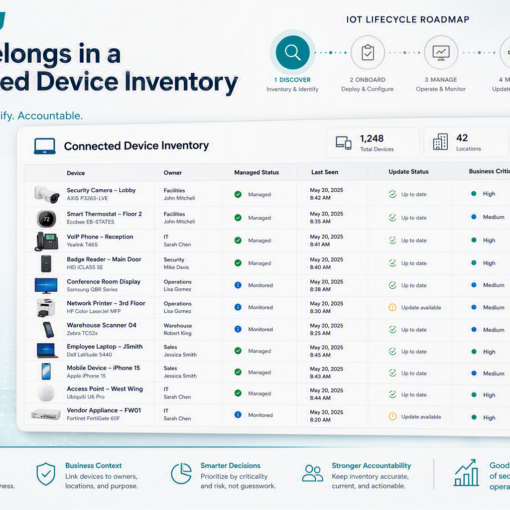This screenshot has height=510, width=510.
Task: Open the Security Camera – Lobby thumbnail
Action: click(47, 194)
